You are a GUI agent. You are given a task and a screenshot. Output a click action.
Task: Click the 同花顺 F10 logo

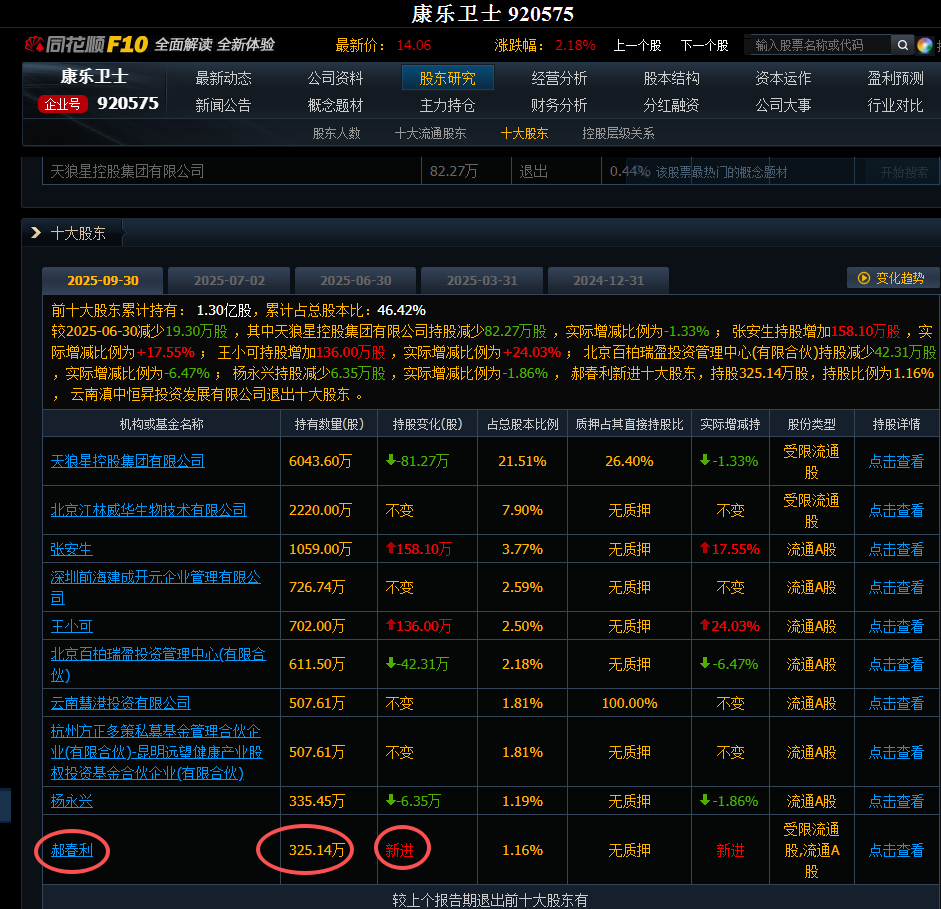pos(86,44)
